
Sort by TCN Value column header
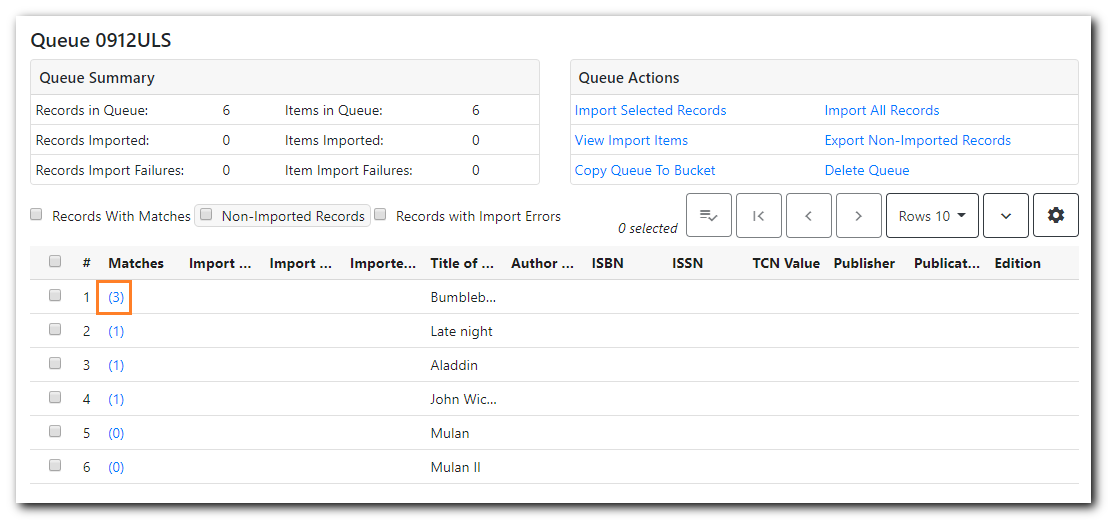point(786,263)
